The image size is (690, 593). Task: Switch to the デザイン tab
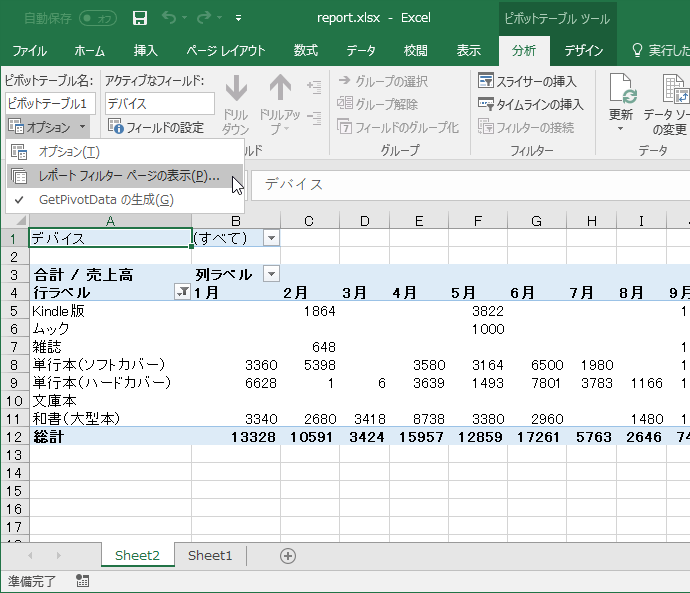(584, 51)
